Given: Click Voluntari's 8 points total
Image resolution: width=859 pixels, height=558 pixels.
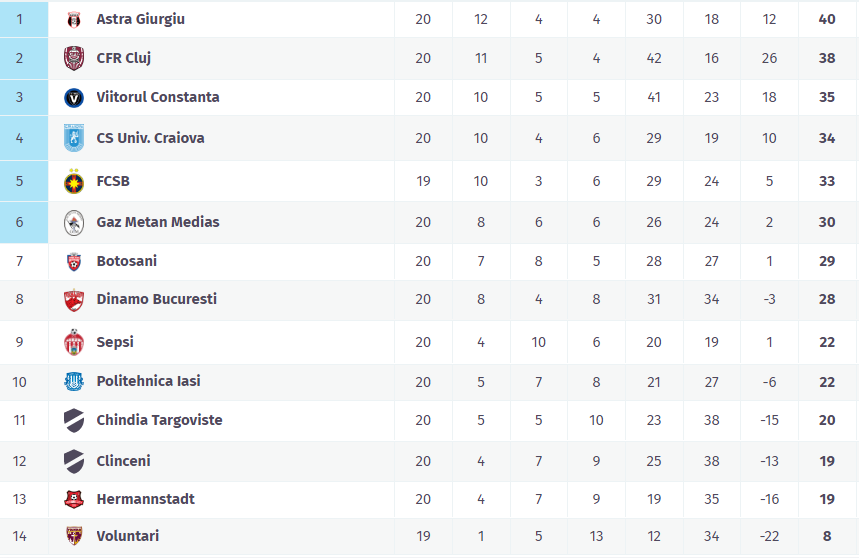Looking at the screenshot, I should click(827, 536).
